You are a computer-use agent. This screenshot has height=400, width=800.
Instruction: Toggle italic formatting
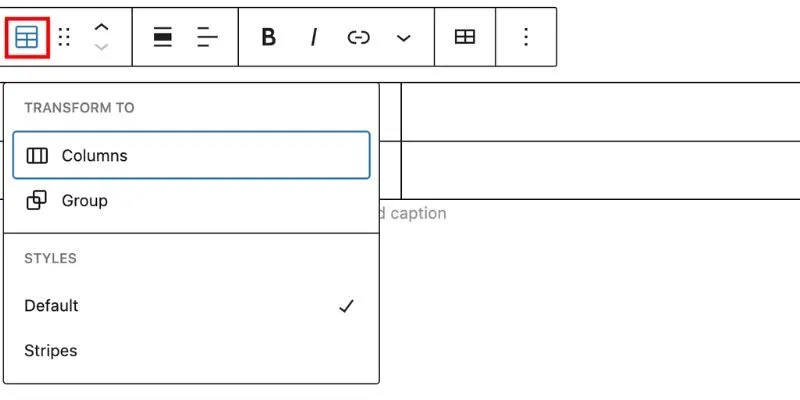click(x=314, y=37)
